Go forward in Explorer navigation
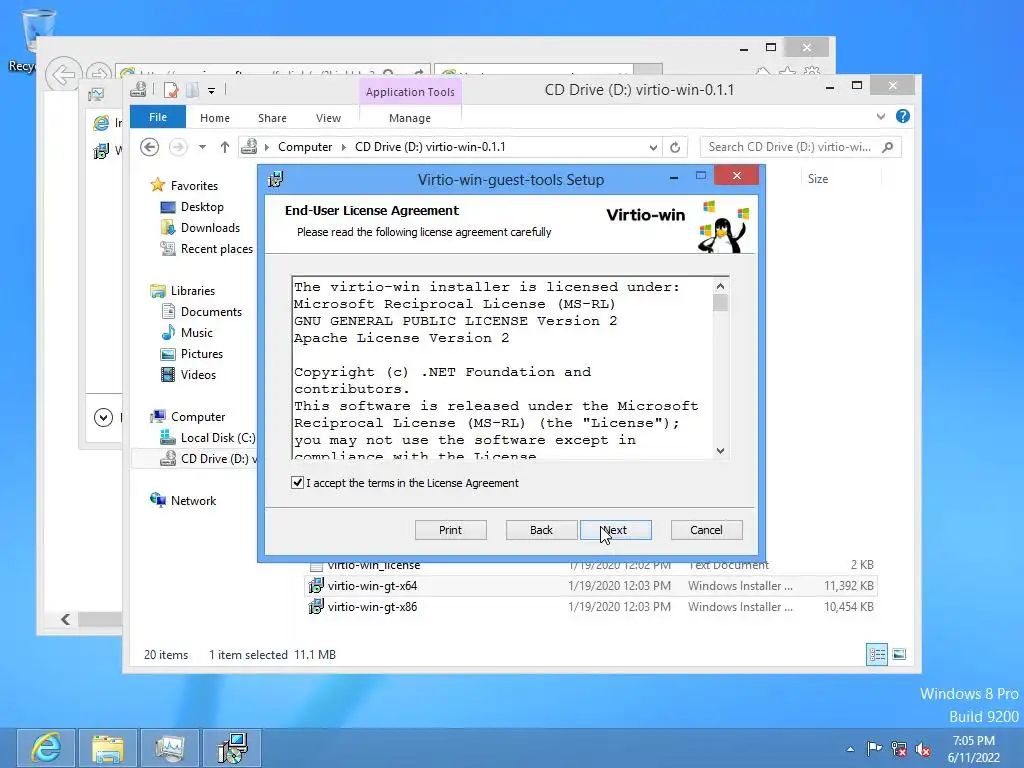This screenshot has width=1024, height=768. pyautogui.click(x=178, y=147)
